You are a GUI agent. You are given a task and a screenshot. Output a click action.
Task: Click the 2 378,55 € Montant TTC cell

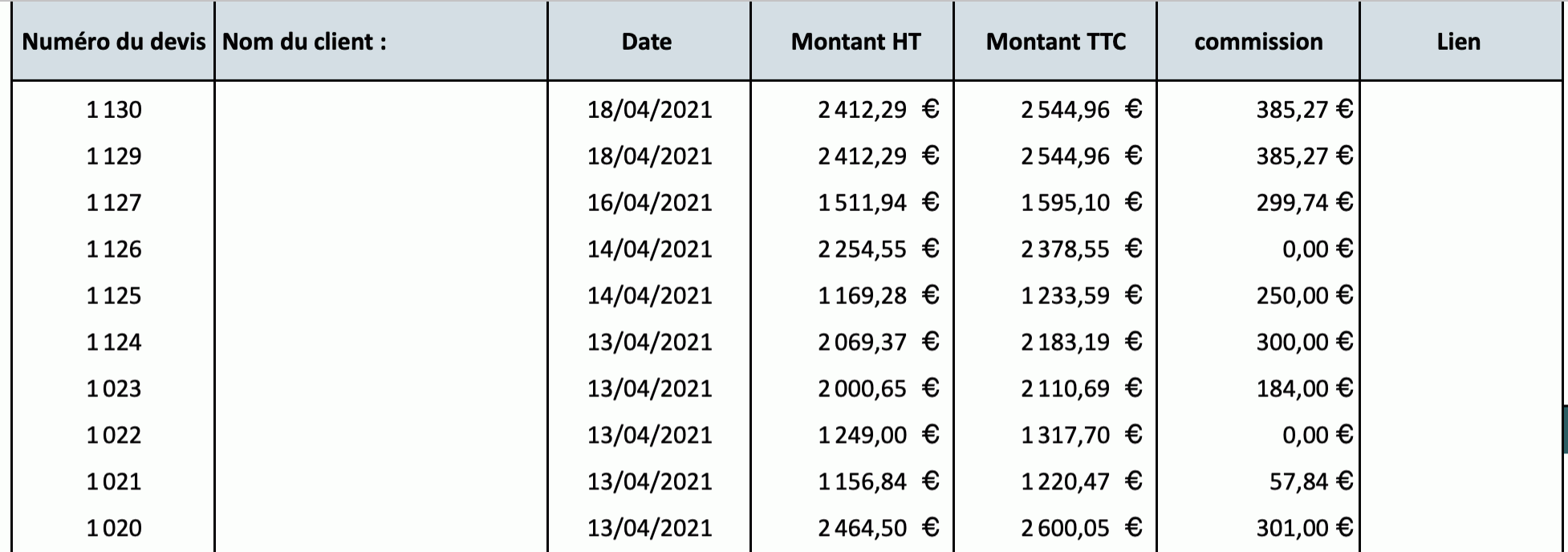coord(1080,249)
